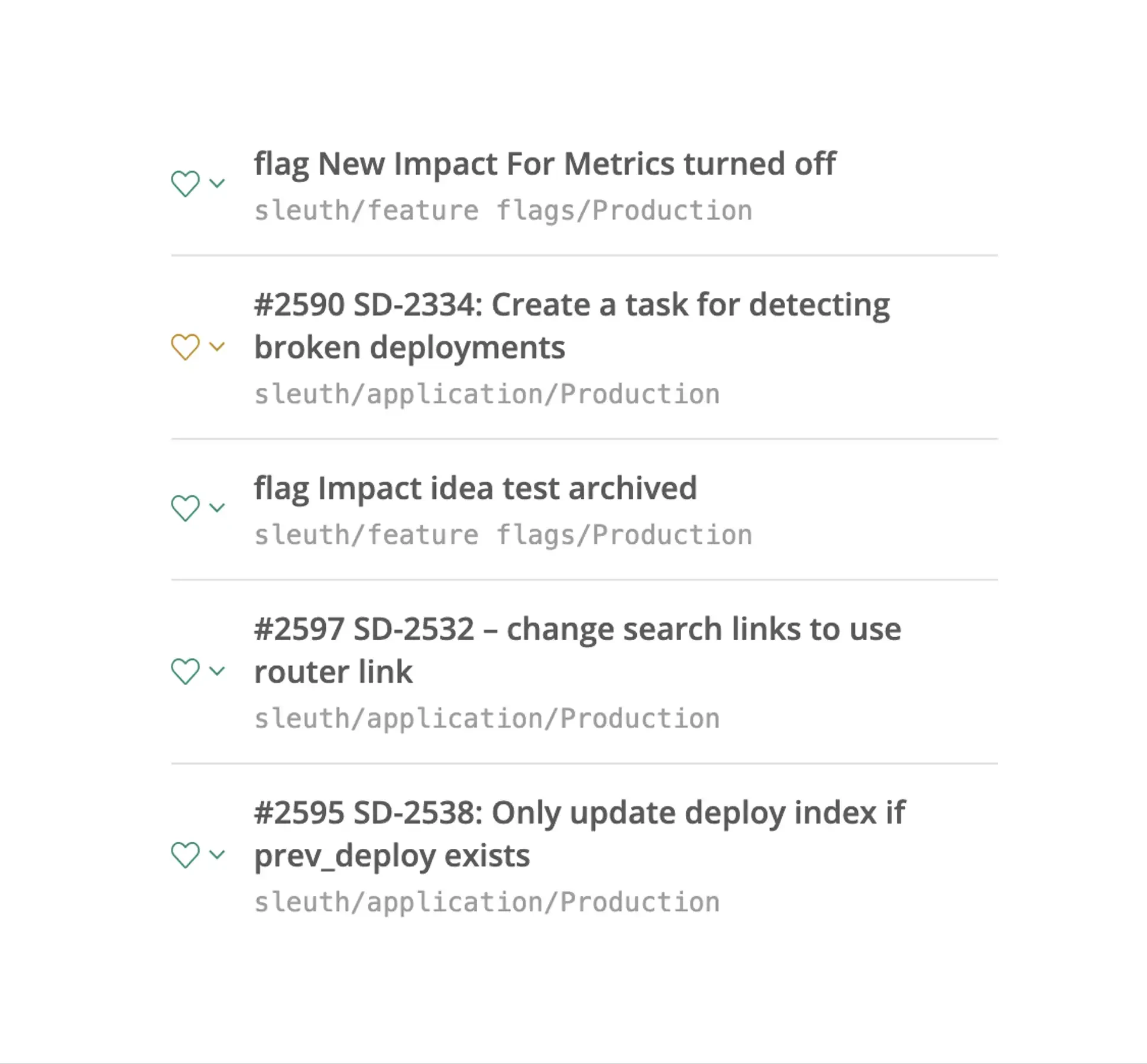Click the yellow heart icon for #2590 deploy

(x=185, y=346)
